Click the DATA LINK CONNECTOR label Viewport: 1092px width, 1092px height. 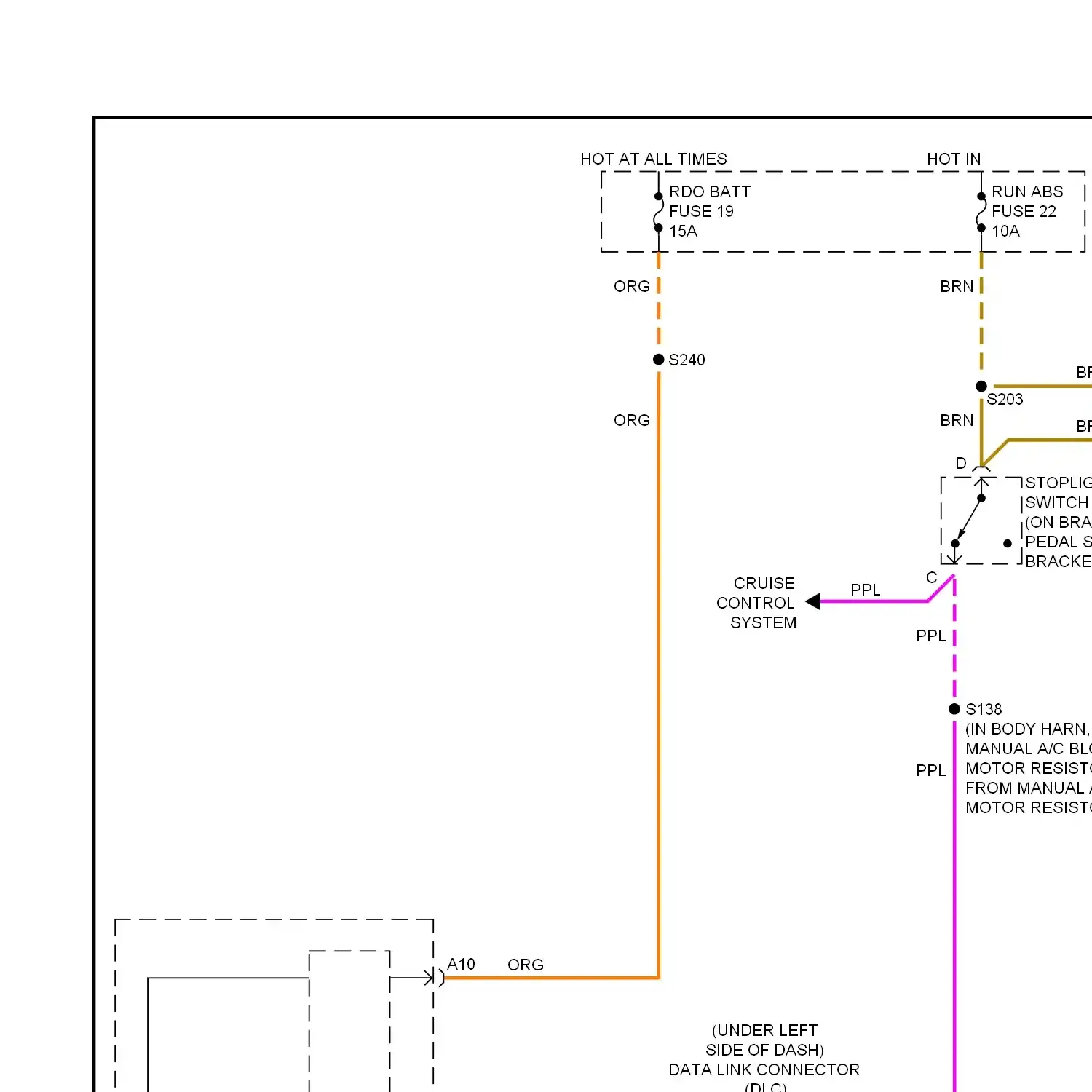tap(764, 1069)
